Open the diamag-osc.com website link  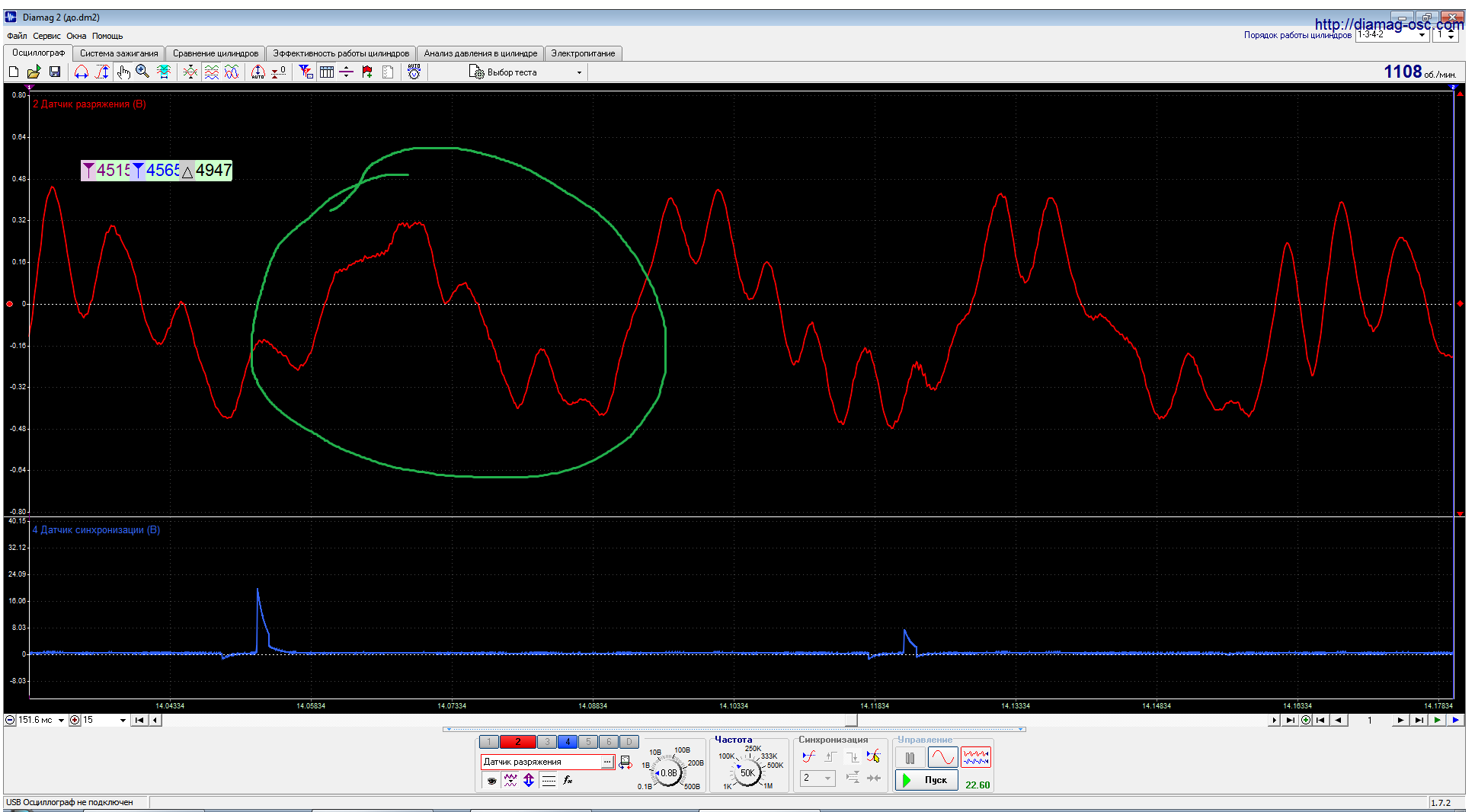click(x=1389, y=24)
